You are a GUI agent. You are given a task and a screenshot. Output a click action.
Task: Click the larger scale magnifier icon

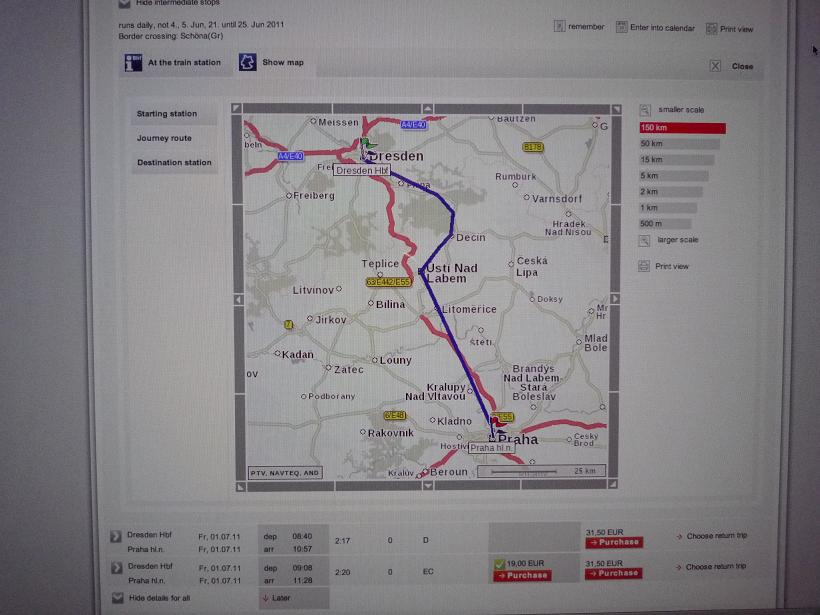[x=644, y=240]
